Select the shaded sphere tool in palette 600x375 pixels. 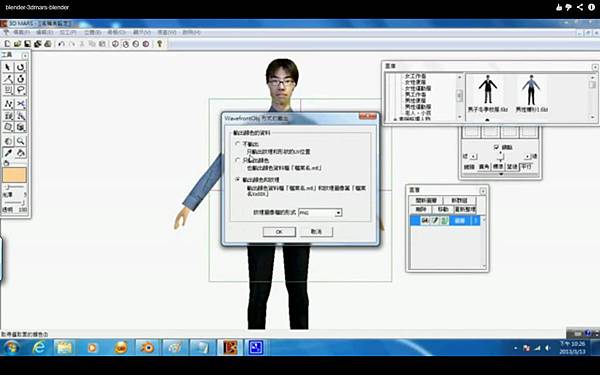(8, 141)
